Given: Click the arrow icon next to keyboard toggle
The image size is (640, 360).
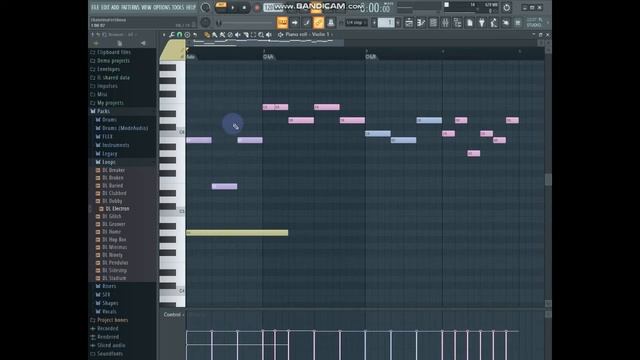Looking at the screenshot, I should [295, 22].
